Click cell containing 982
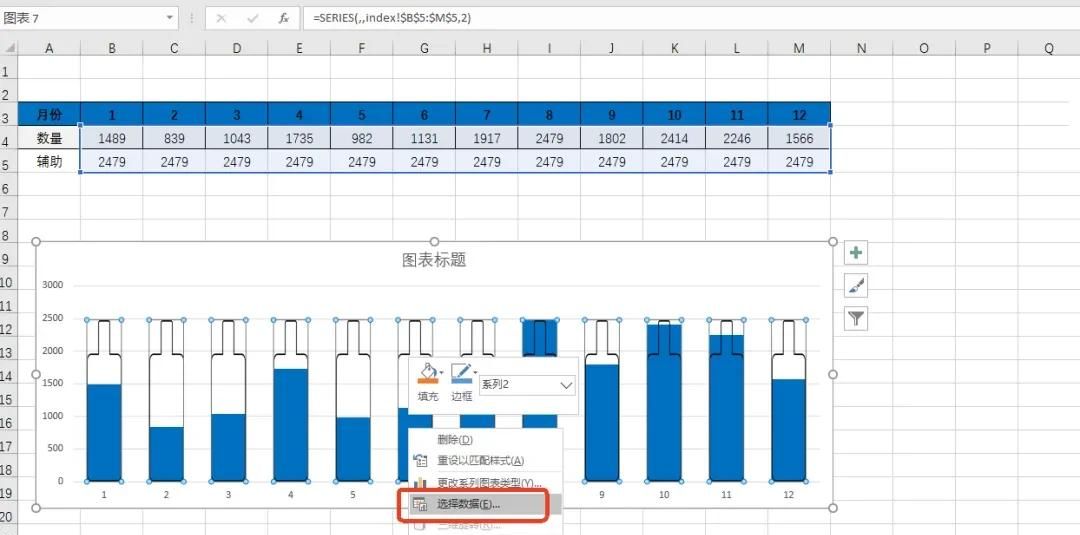This screenshot has height=535, width=1080. pyautogui.click(x=362, y=138)
